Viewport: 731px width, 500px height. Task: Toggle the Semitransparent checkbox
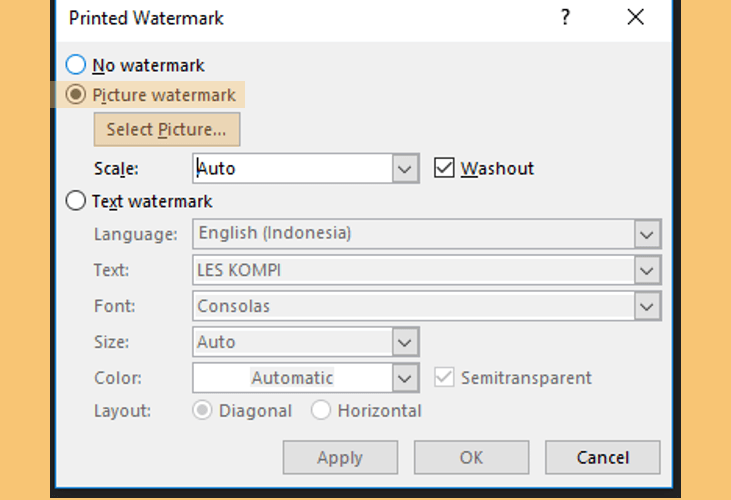(444, 377)
